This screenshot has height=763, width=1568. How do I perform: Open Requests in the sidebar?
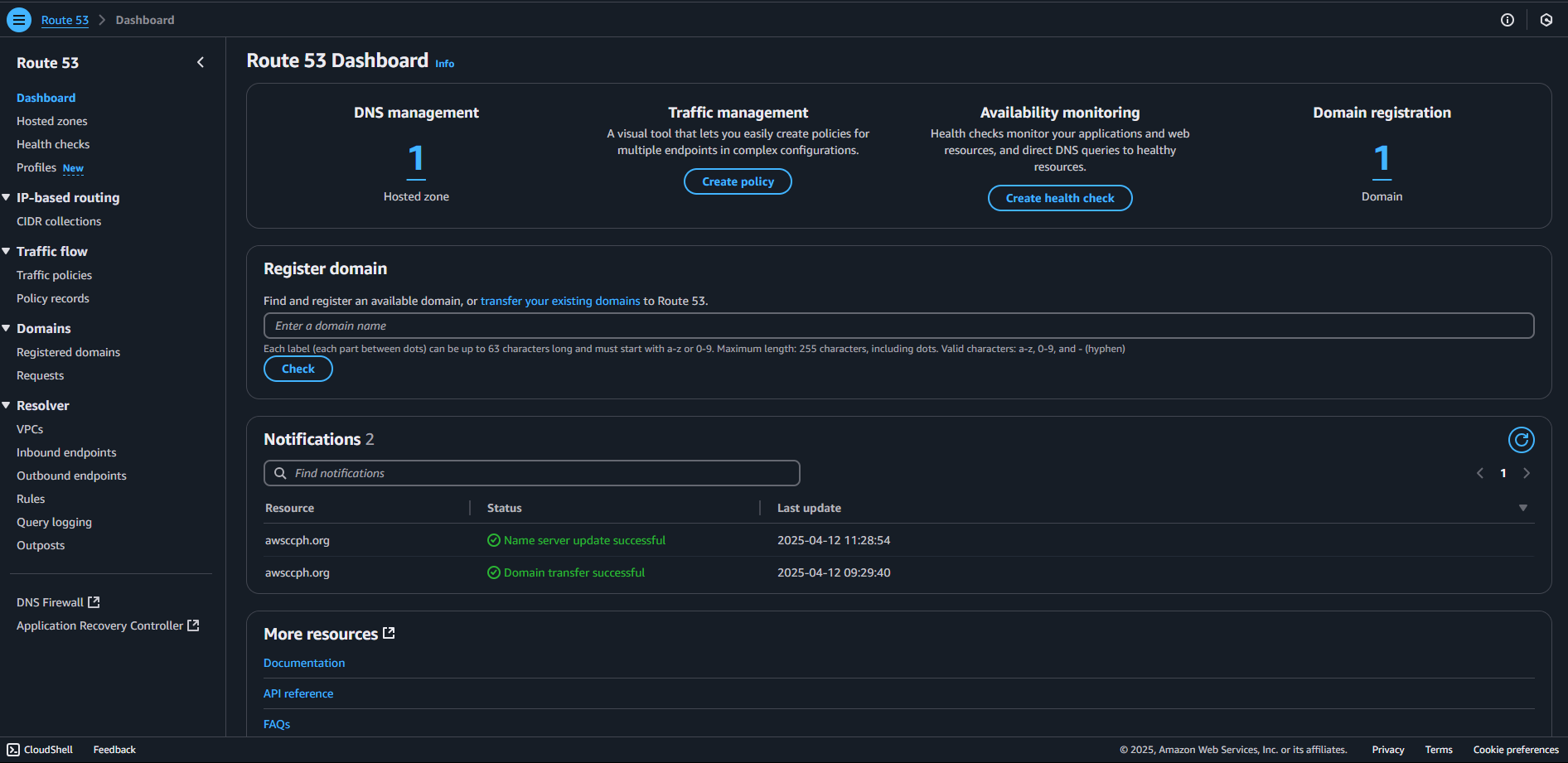pyautogui.click(x=40, y=375)
